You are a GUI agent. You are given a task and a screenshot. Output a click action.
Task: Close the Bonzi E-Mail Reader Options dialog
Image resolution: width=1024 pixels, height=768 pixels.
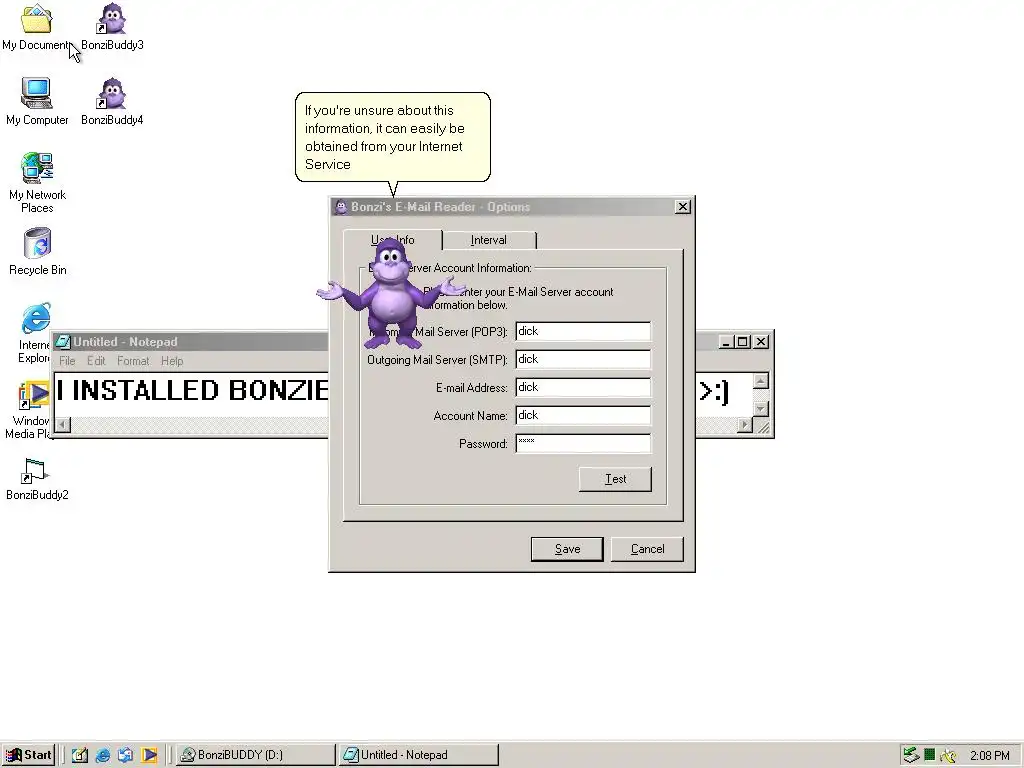pyautogui.click(x=682, y=207)
